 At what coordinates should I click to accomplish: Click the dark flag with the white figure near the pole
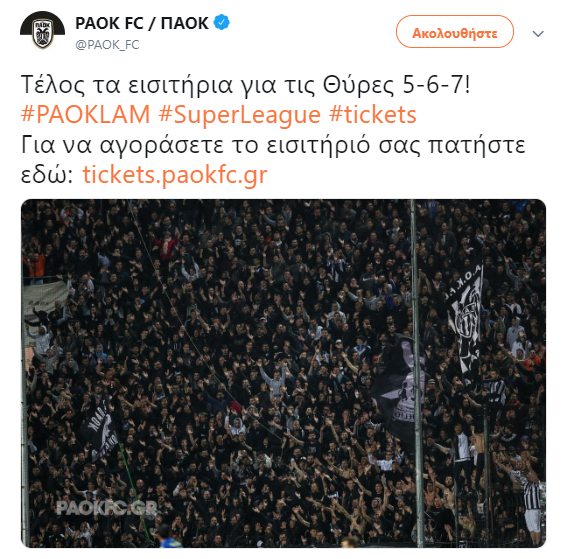[x=399, y=390]
